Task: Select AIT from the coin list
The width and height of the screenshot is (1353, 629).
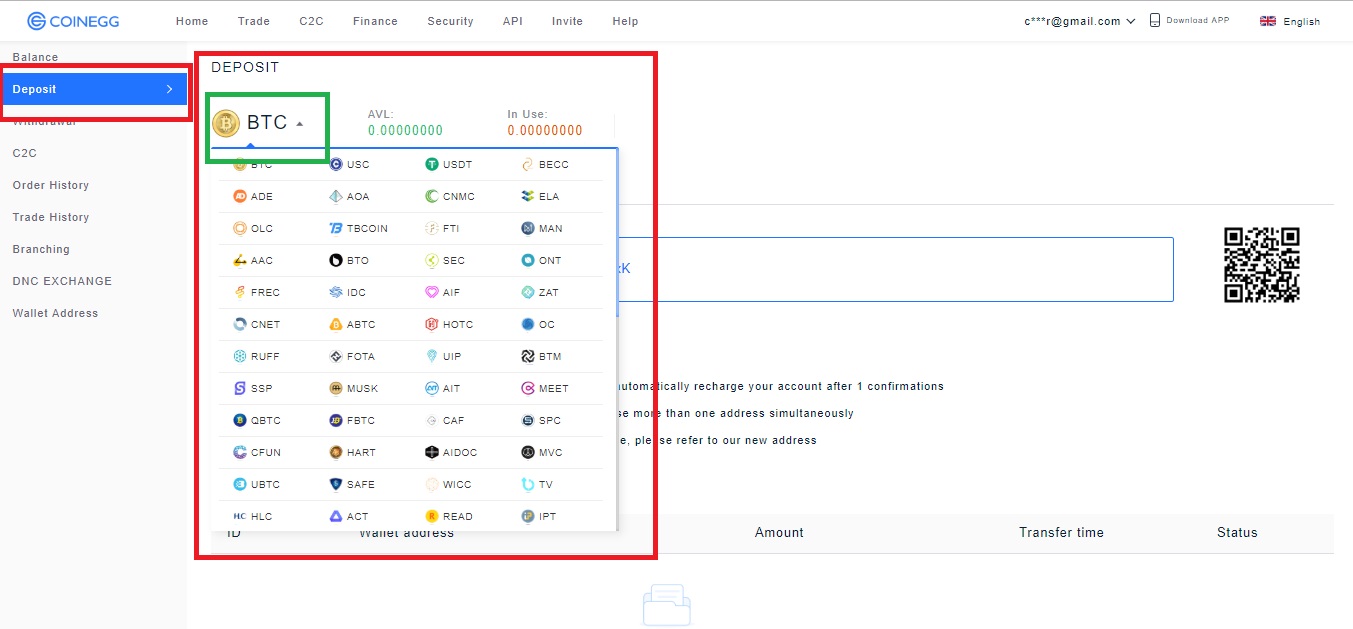Action: (x=443, y=388)
